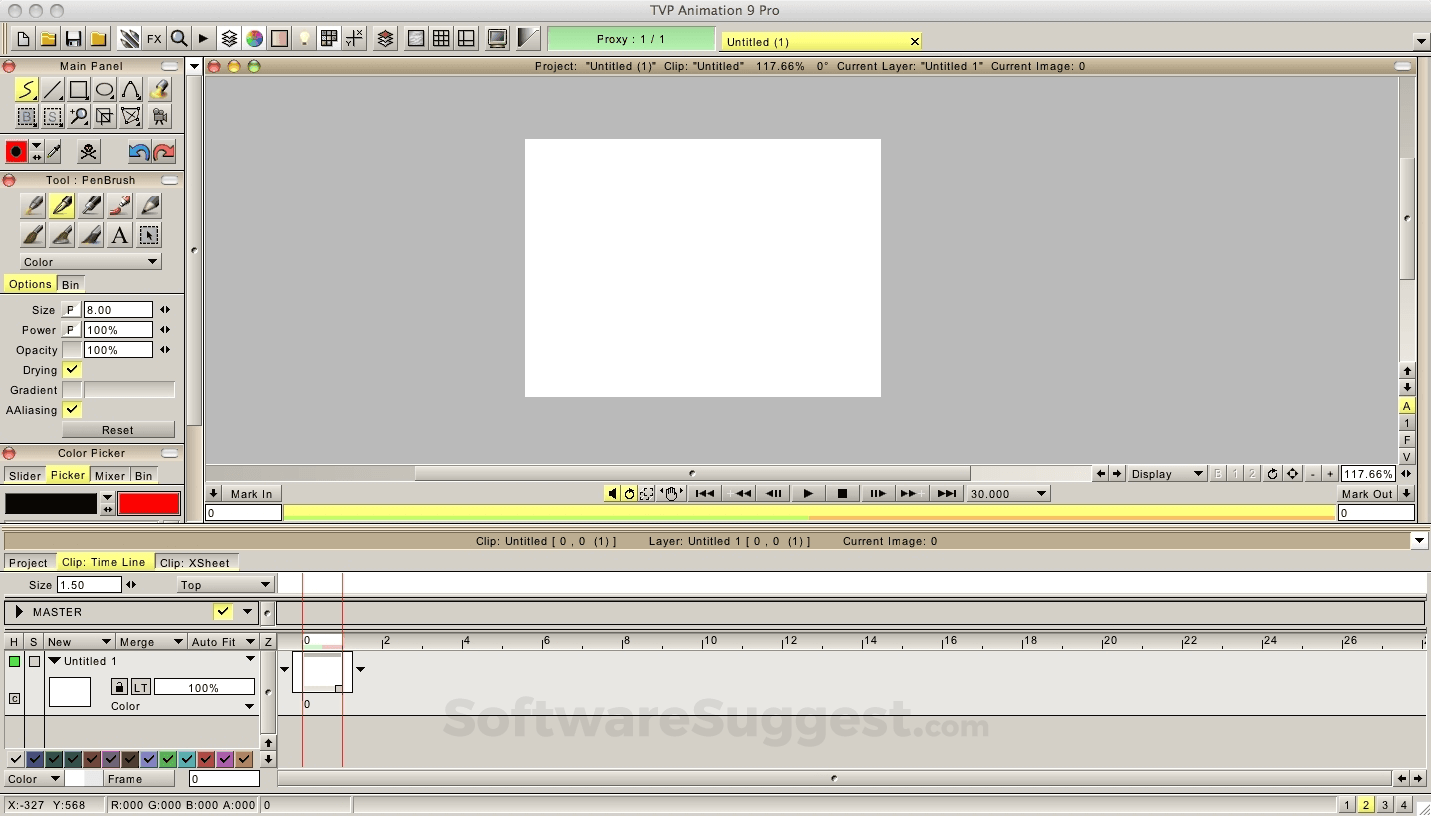Toggle the select (S) box for Untitled 1
Viewport: 1431px width, 816px height.
pos(34,661)
